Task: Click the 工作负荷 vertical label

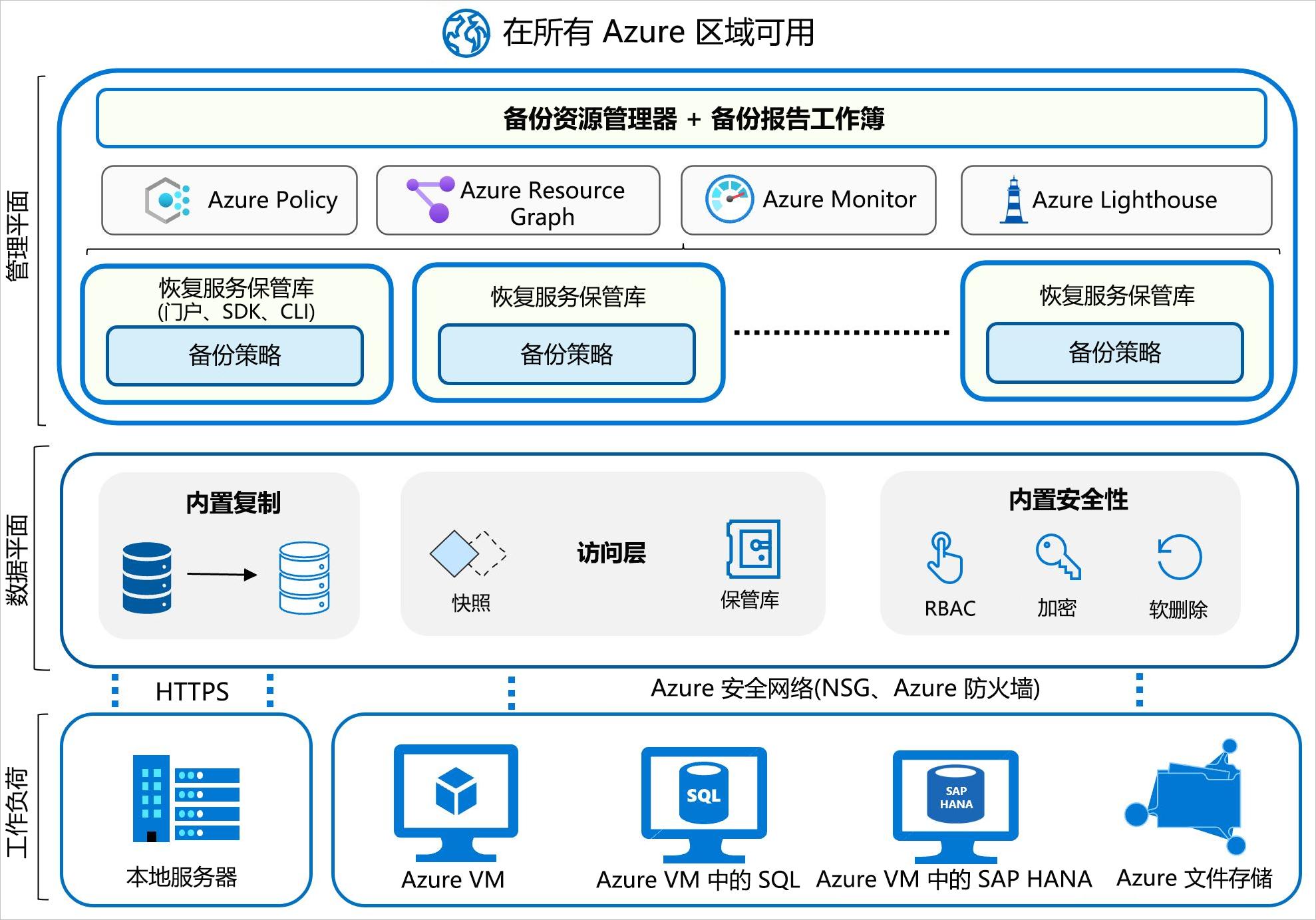Action: [x=18, y=812]
